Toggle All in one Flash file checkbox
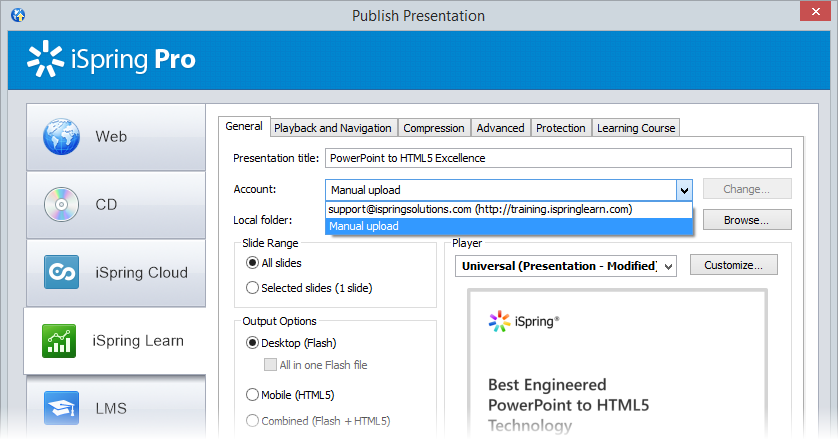The width and height of the screenshot is (838, 440). (270, 365)
